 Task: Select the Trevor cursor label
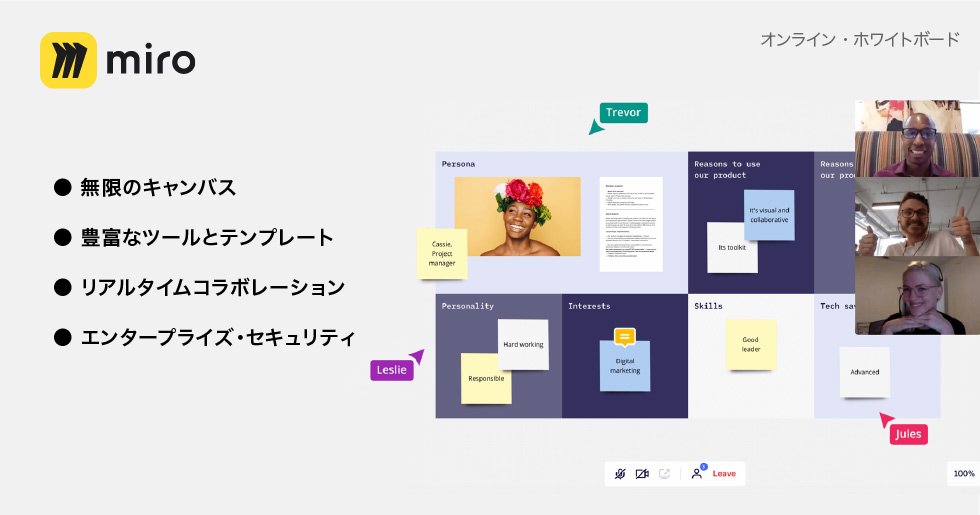click(623, 112)
